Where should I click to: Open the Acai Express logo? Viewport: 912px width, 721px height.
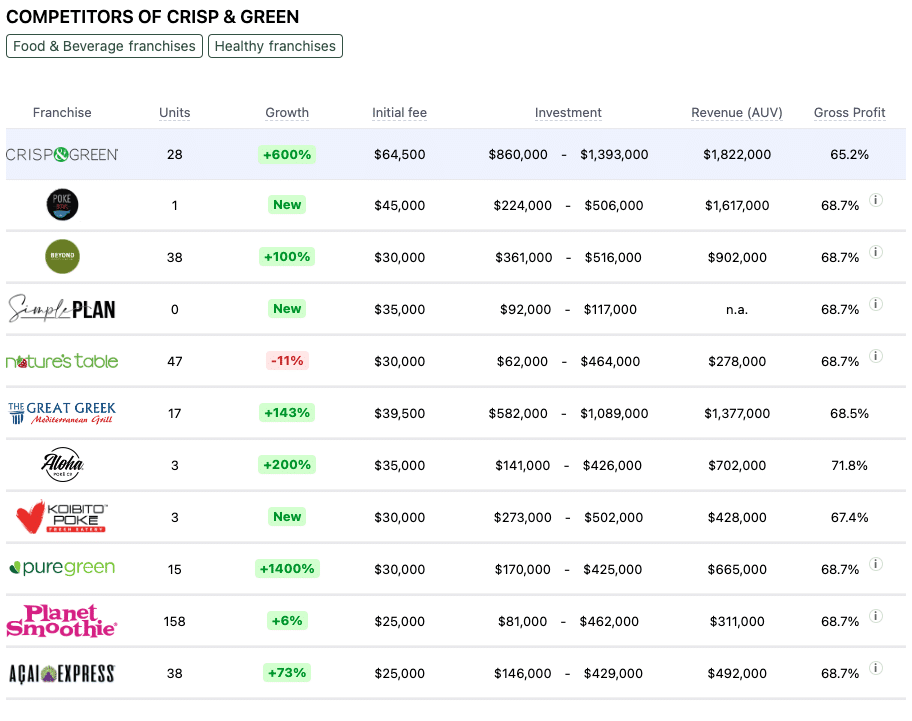pyautogui.click(x=62, y=673)
